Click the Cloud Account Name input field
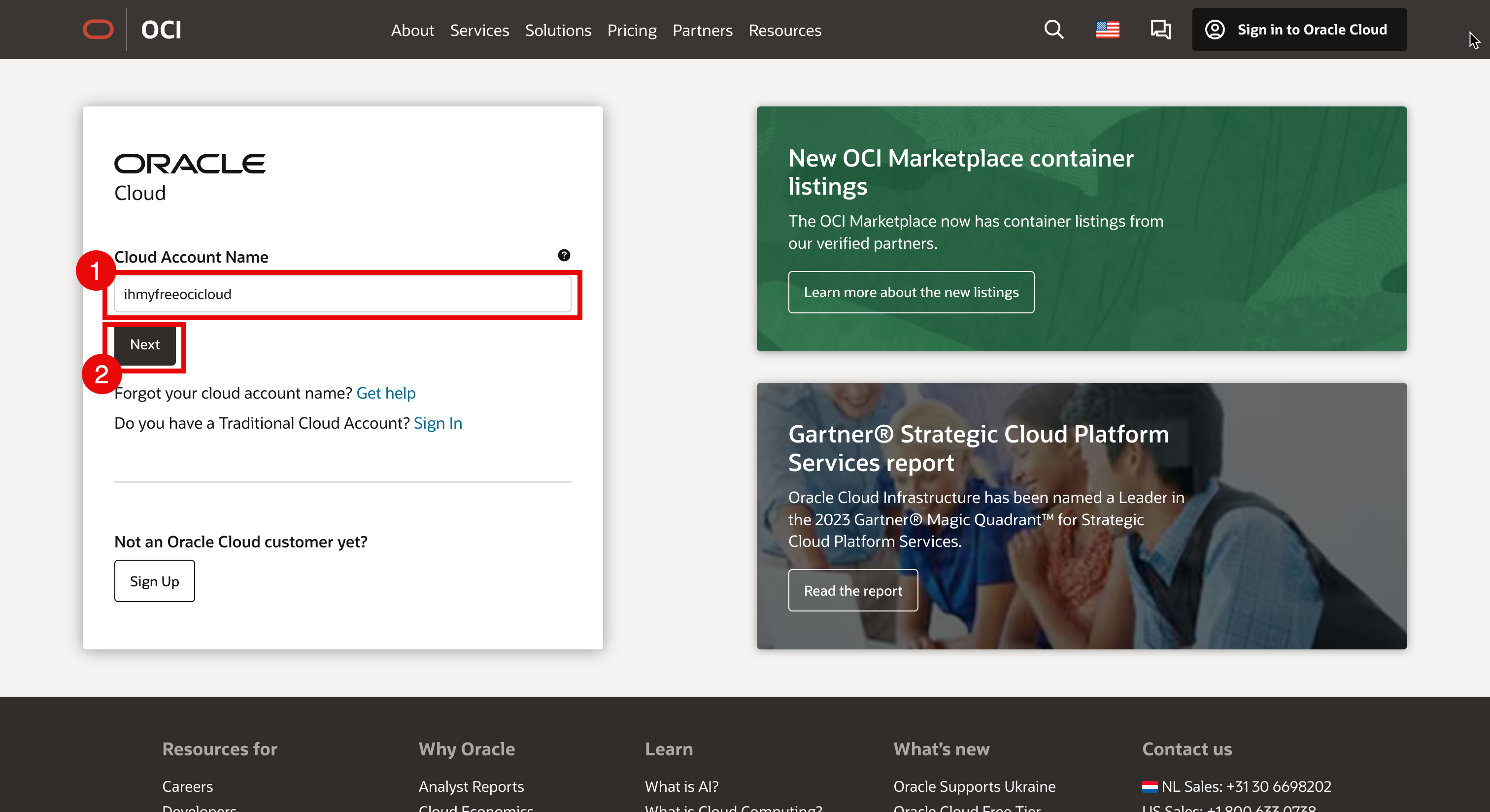Screen dimensions: 1490x812 click(342, 294)
